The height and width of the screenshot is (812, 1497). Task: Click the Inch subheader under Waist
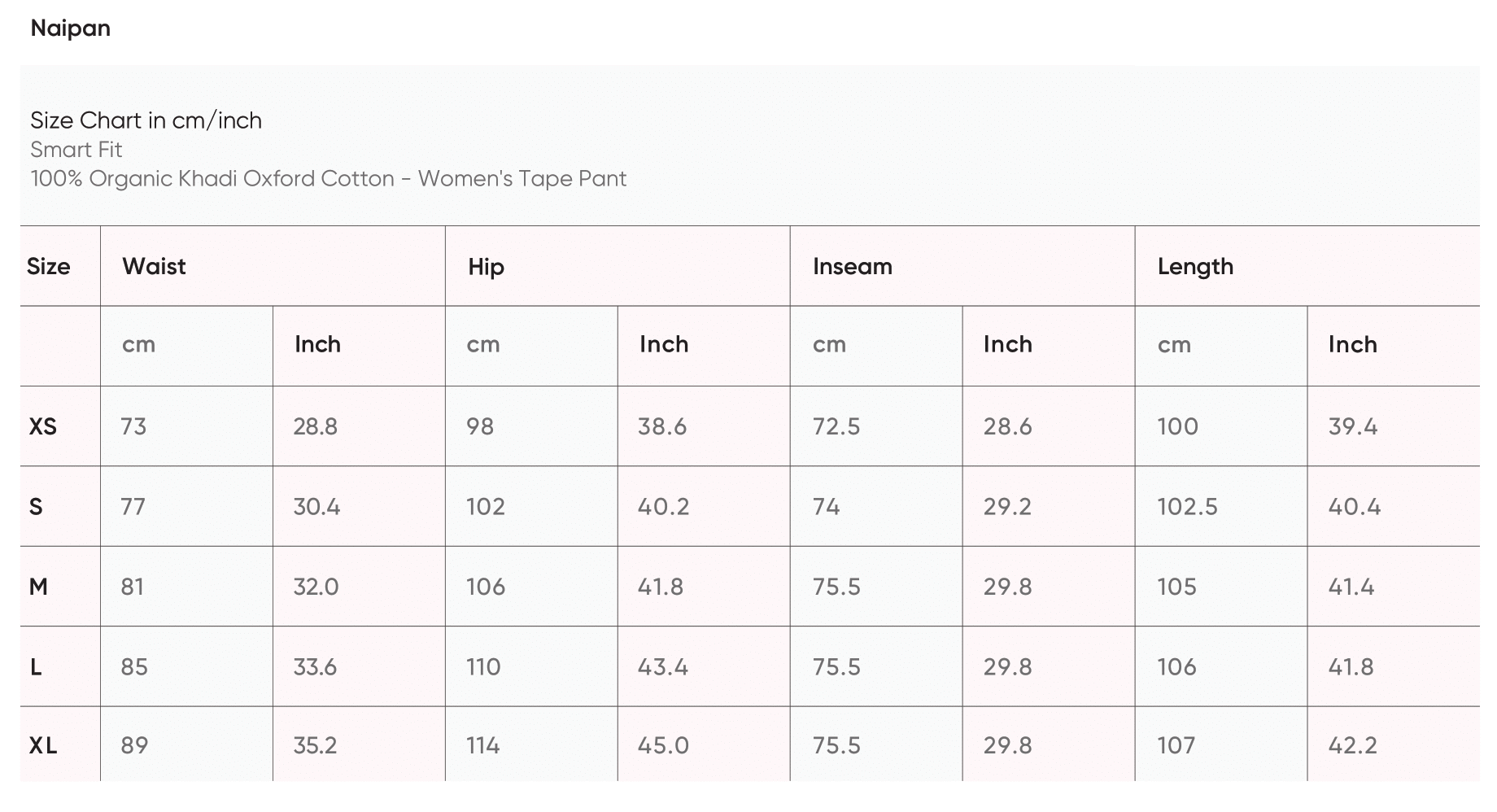pos(317,344)
